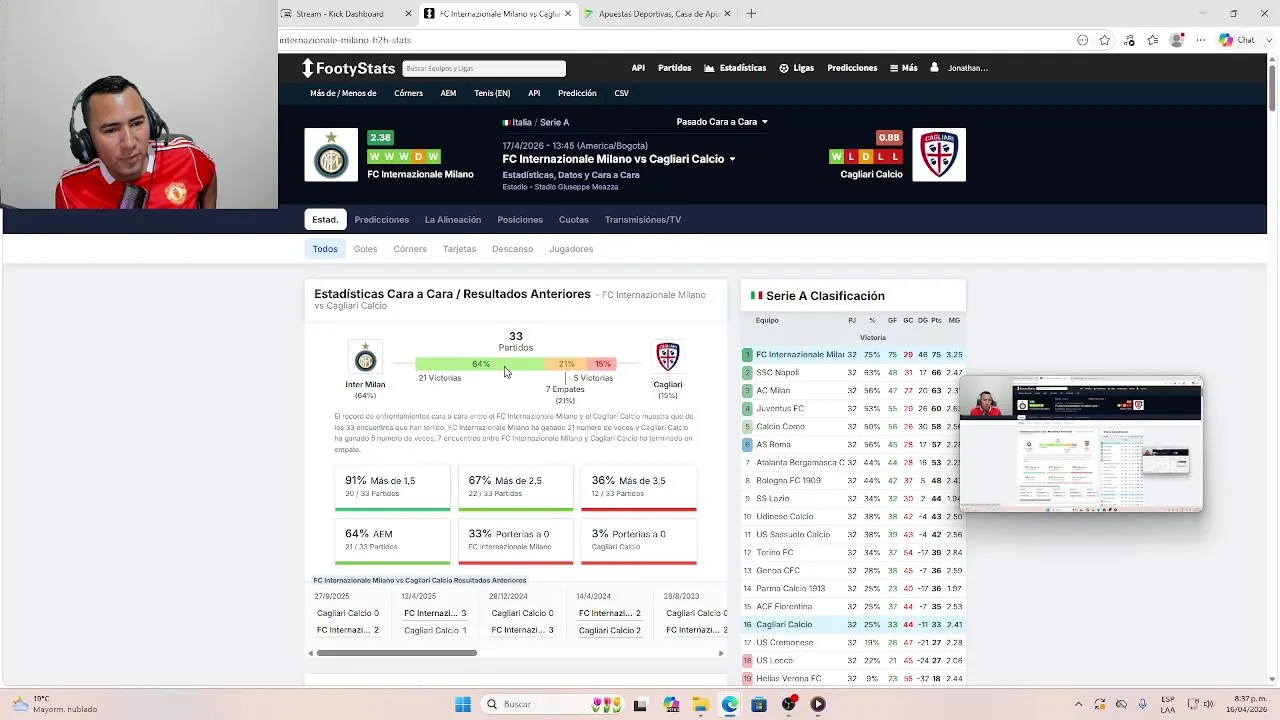The width and height of the screenshot is (1280, 720).
Task: Select the Tarjetas filter
Action: pos(459,249)
